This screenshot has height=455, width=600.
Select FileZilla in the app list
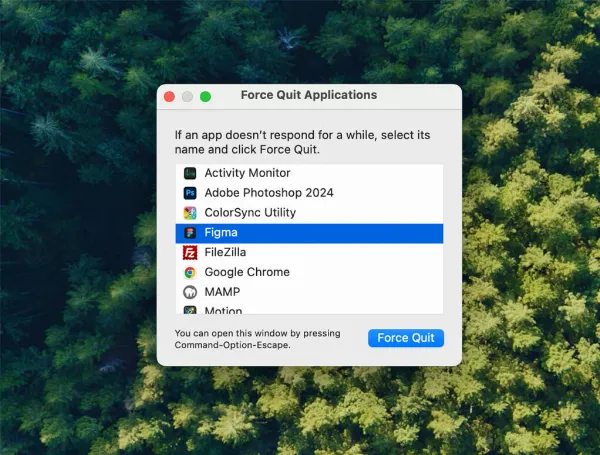point(309,253)
